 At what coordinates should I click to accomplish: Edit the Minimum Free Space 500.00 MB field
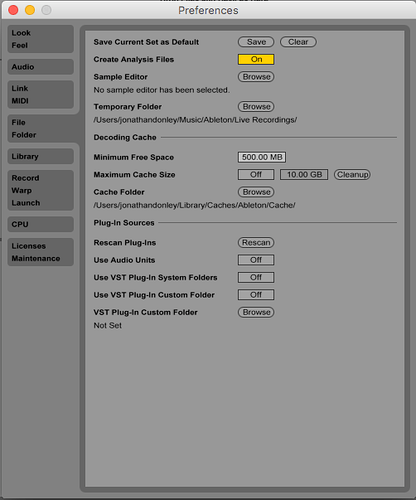[262, 157]
